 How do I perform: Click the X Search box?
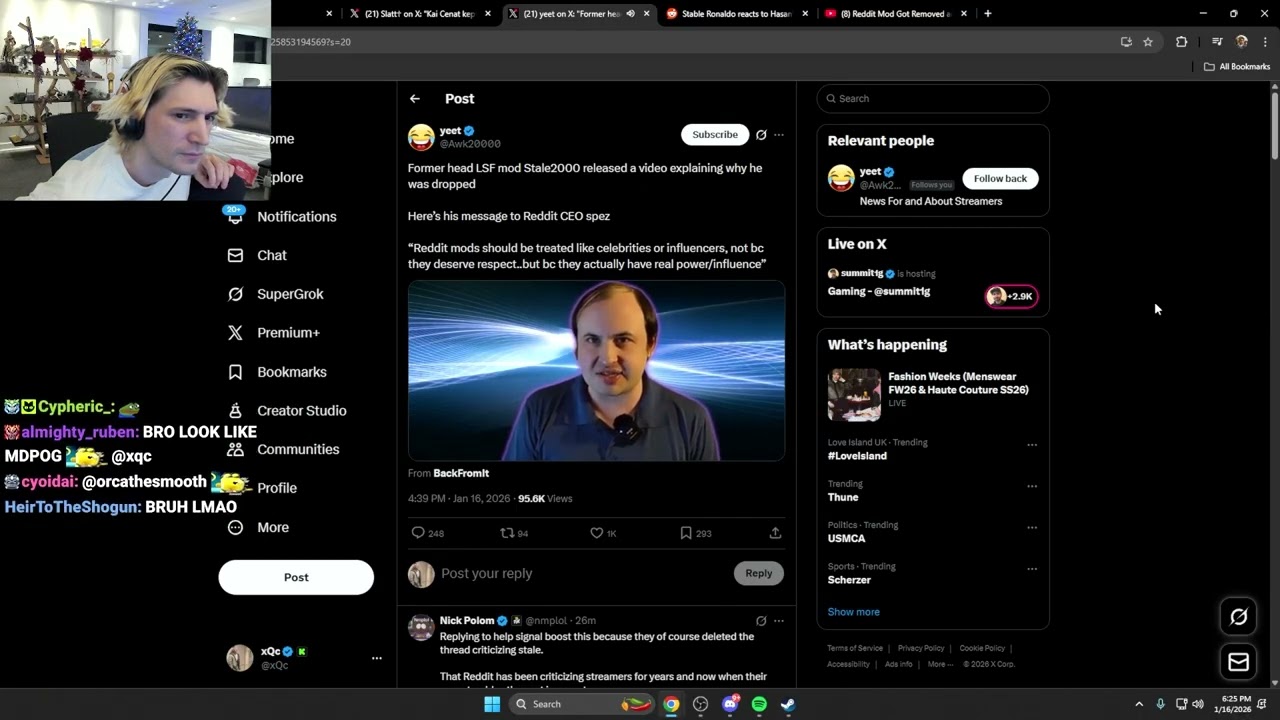click(933, 98)
